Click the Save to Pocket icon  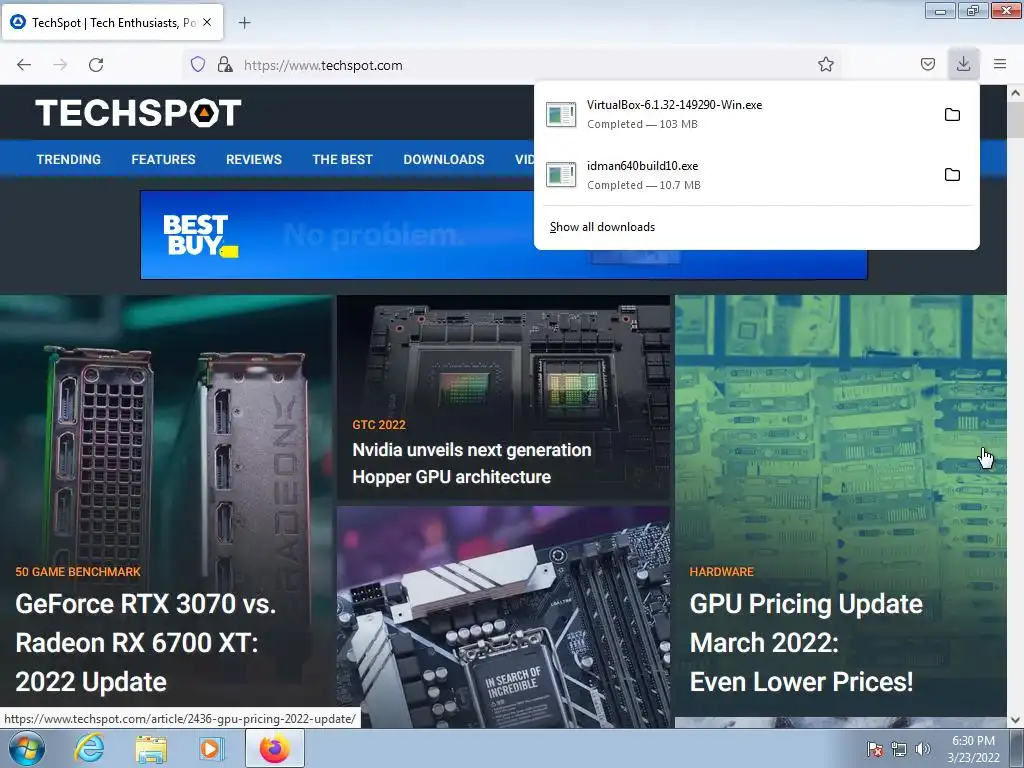point(927,64)
